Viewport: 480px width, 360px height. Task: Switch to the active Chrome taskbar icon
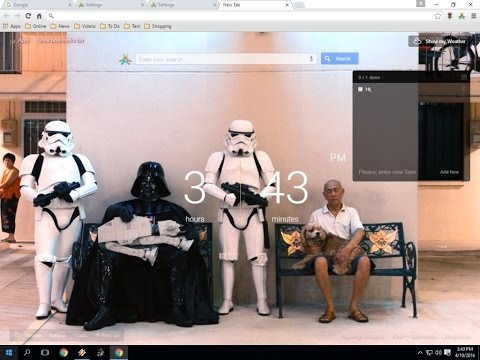[x=119, y=352]
